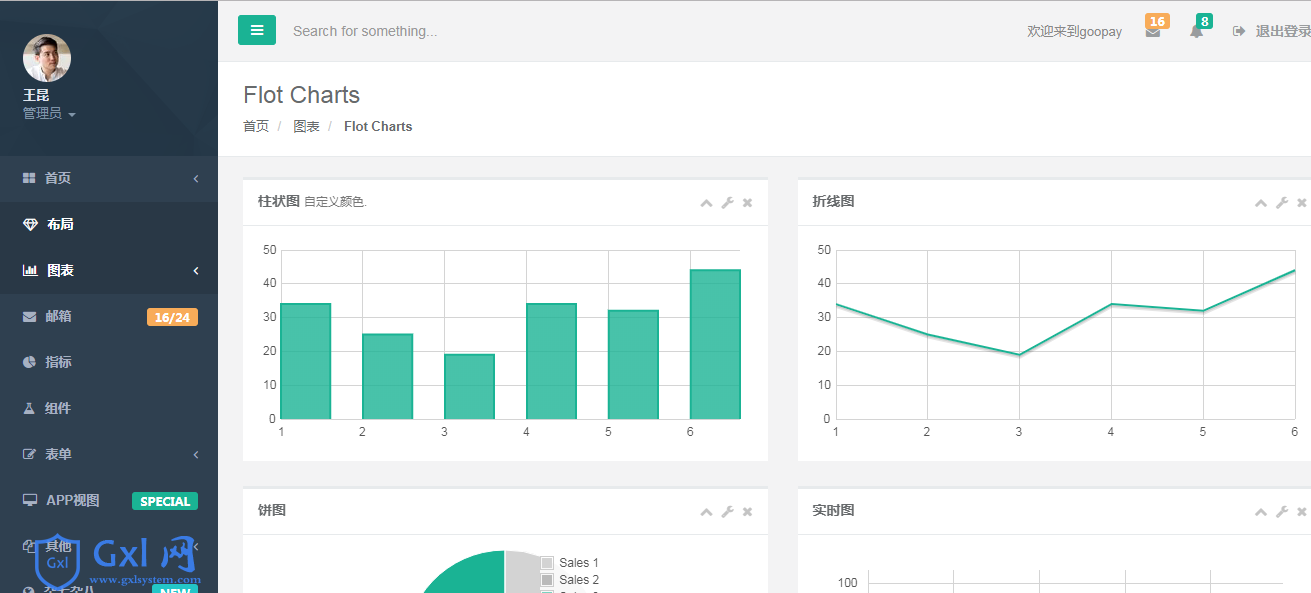Click the bar chart icon beside 图表
This screenshot has width=1311, height=593.
tap(30, 270)
